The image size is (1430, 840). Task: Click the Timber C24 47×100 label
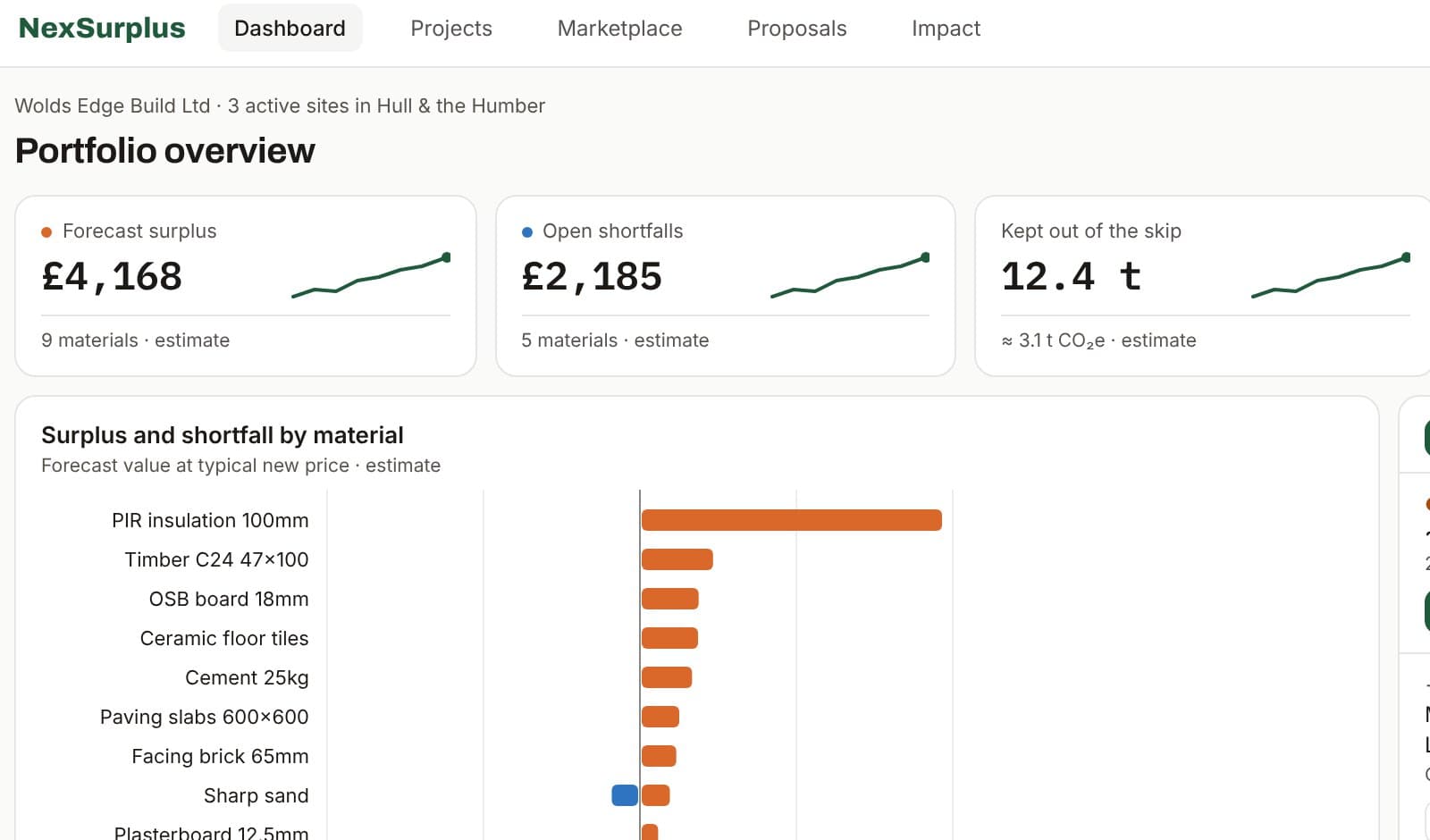(216, 559)
